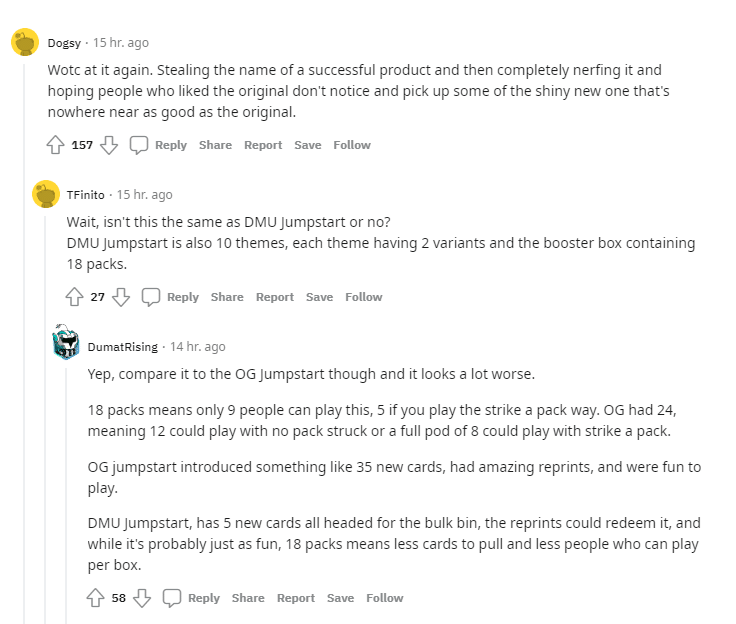Open TFinito's avatar profile
This screenshot has width=736, height=624.
tap(46, 194)
